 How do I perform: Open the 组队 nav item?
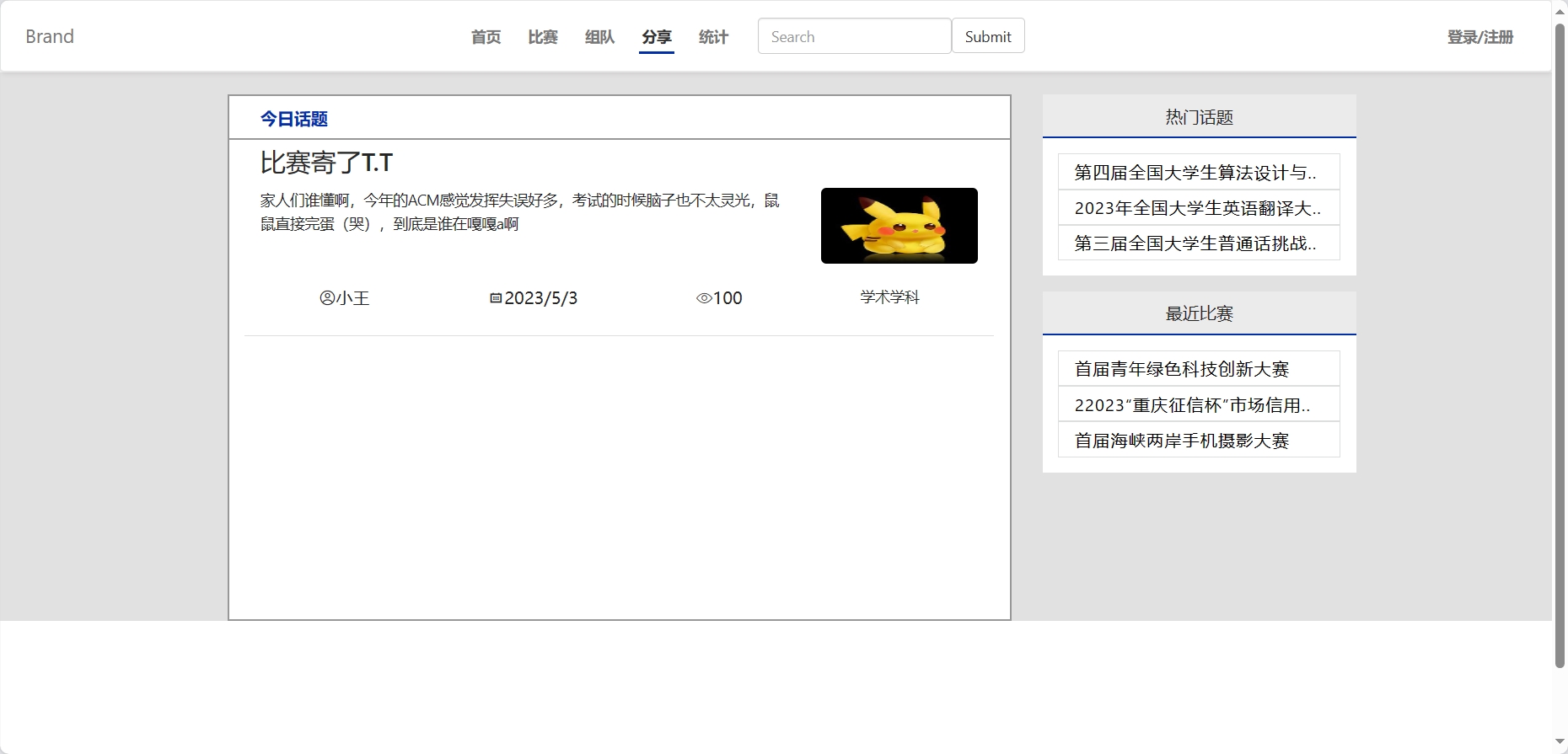599,37
